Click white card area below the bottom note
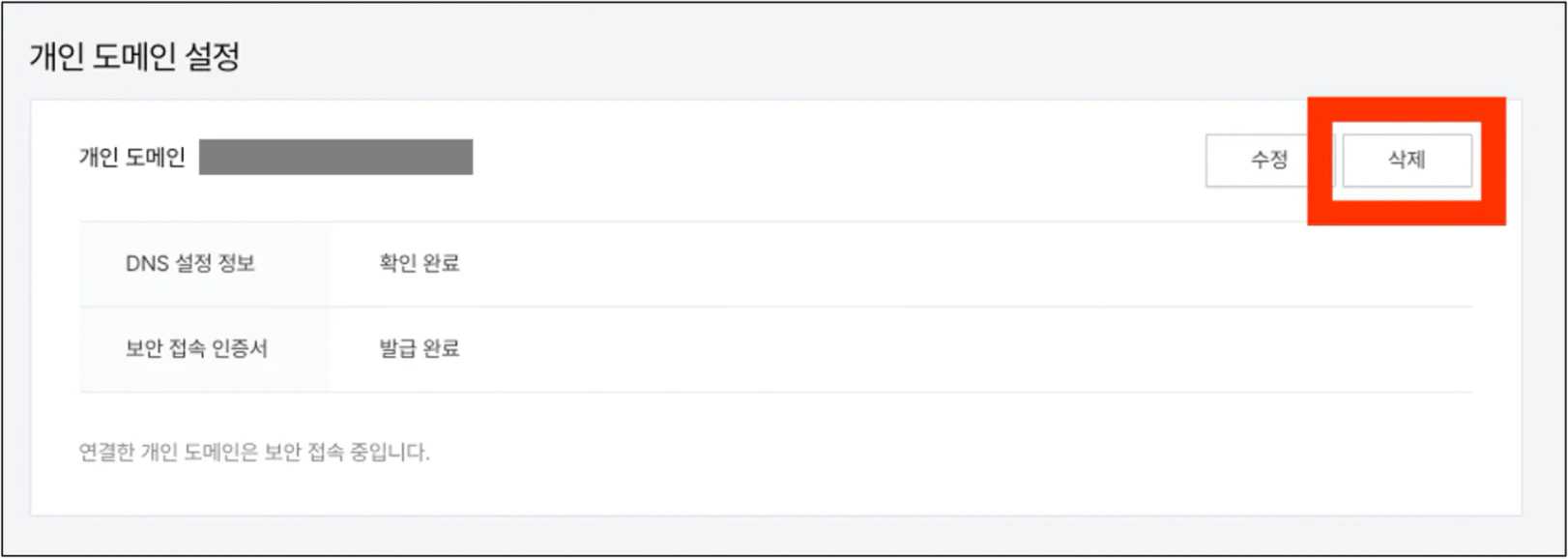The image size is (1568, 559). pos(773,488)
